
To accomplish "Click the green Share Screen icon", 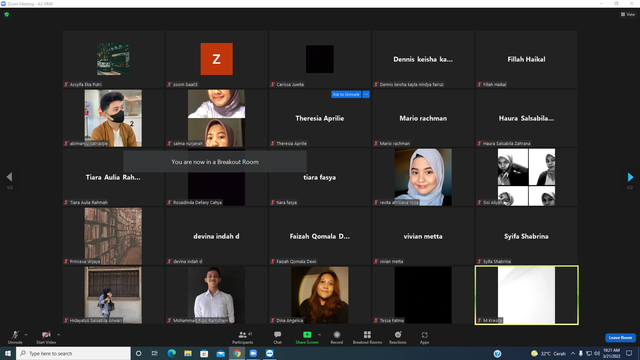I will coord(307,335).
